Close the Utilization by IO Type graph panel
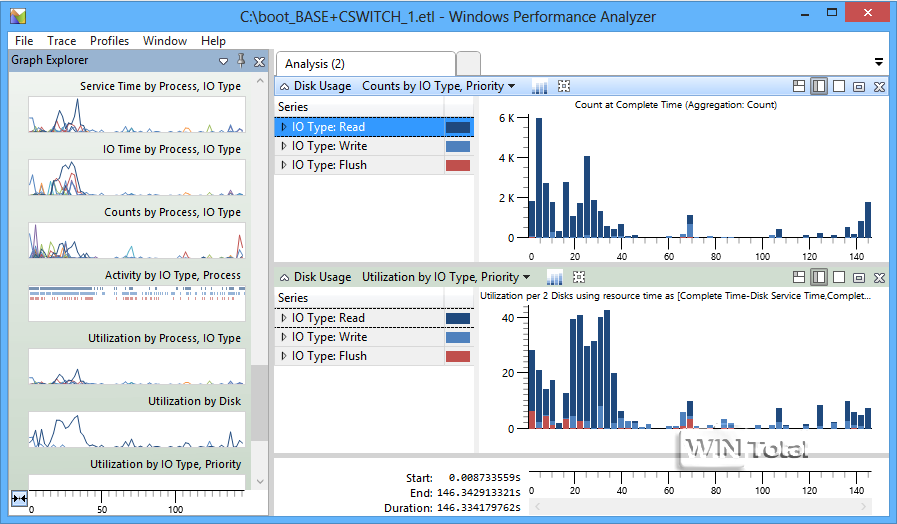 [879, 278]
